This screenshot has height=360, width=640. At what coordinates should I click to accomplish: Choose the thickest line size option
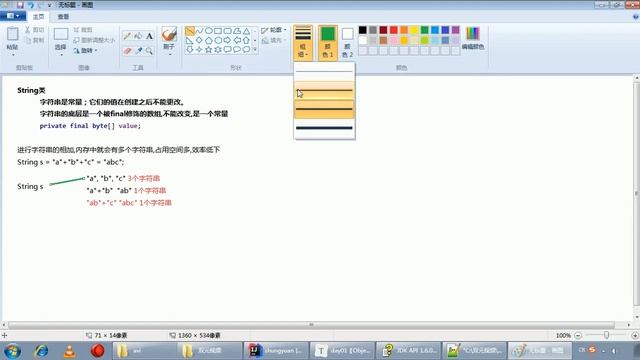[x=324, y=128]
